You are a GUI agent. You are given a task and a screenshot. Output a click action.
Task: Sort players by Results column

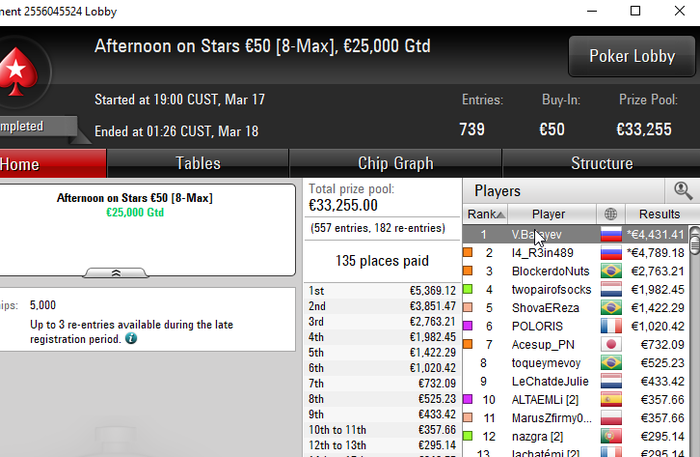[659, 214]
